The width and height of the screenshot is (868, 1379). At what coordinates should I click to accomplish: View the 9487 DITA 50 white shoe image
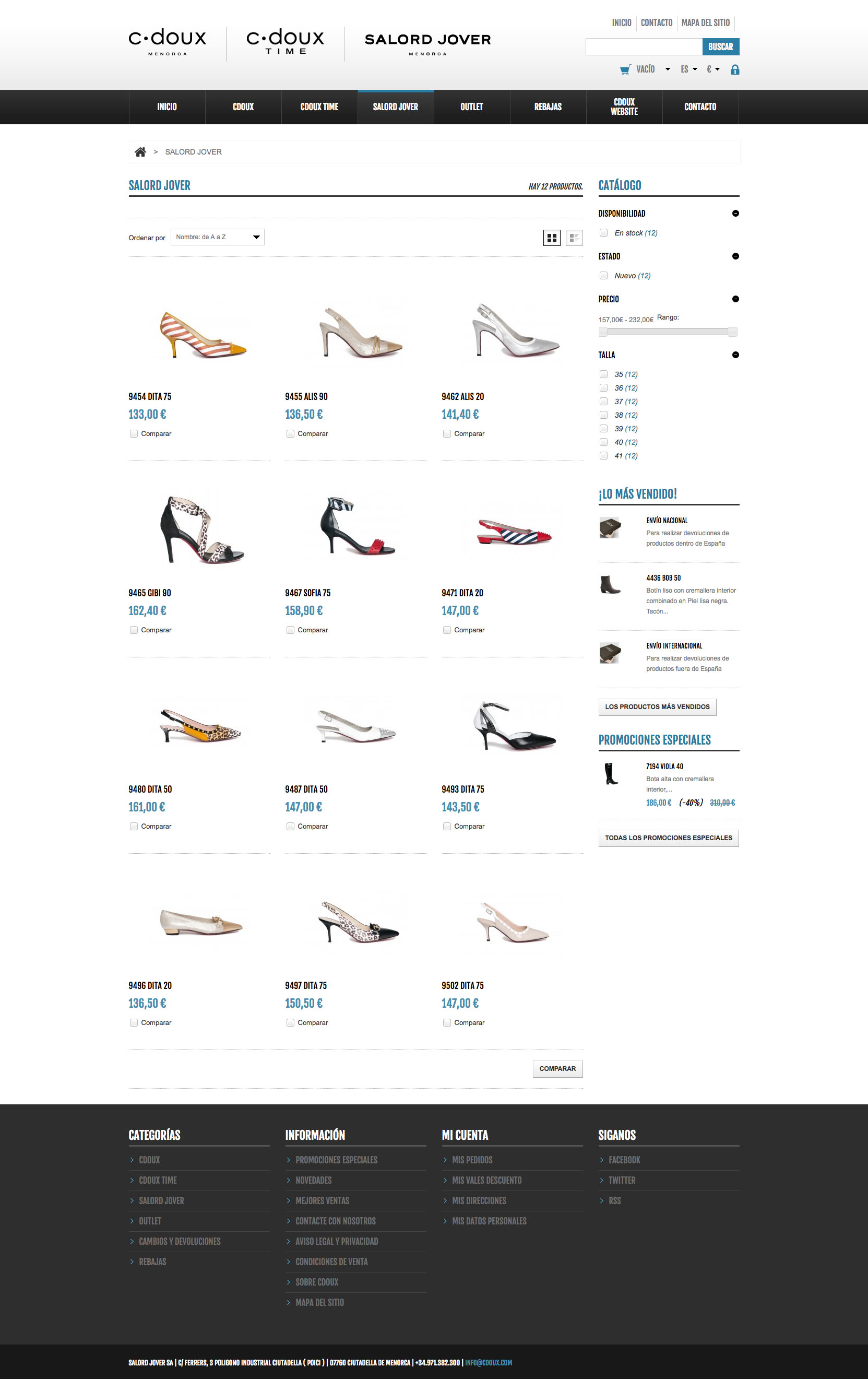355,726
